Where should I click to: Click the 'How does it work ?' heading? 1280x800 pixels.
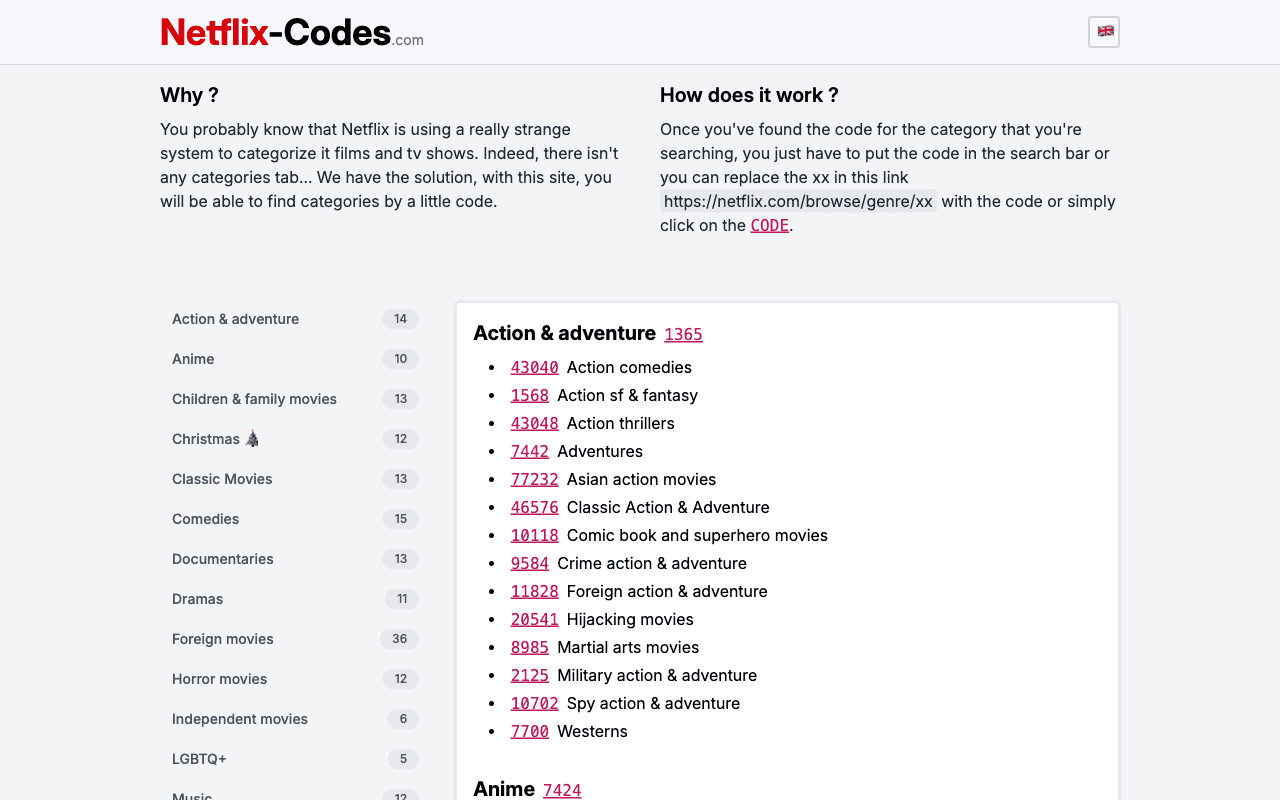(749, 95)
